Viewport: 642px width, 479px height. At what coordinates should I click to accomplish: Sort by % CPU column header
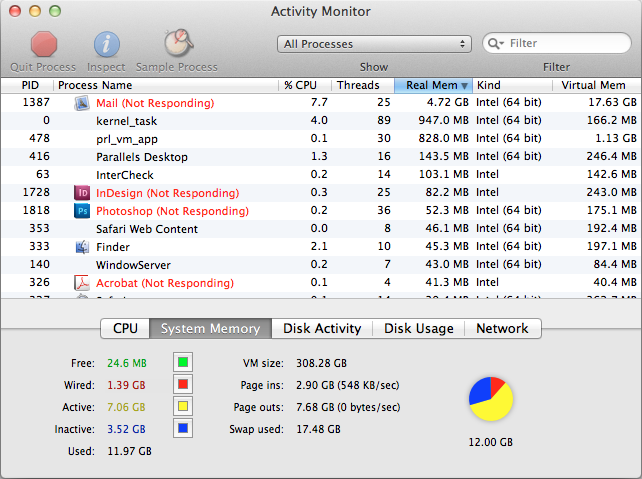point(305,85)
